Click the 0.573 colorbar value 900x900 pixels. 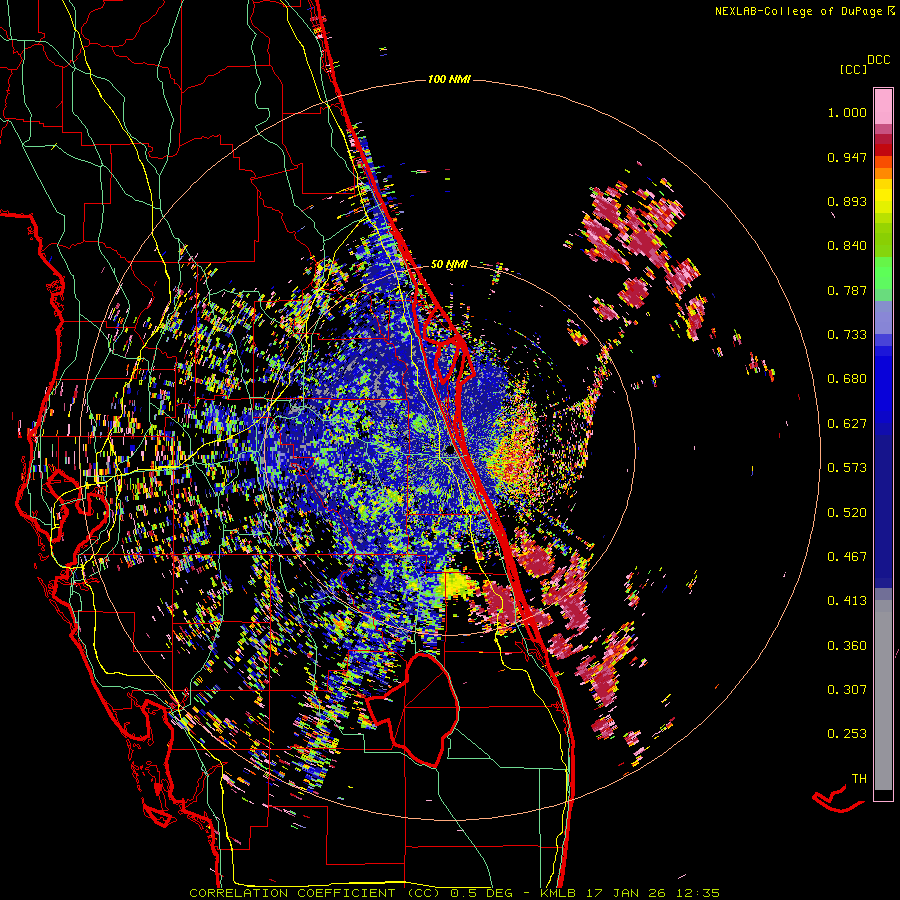847,468
